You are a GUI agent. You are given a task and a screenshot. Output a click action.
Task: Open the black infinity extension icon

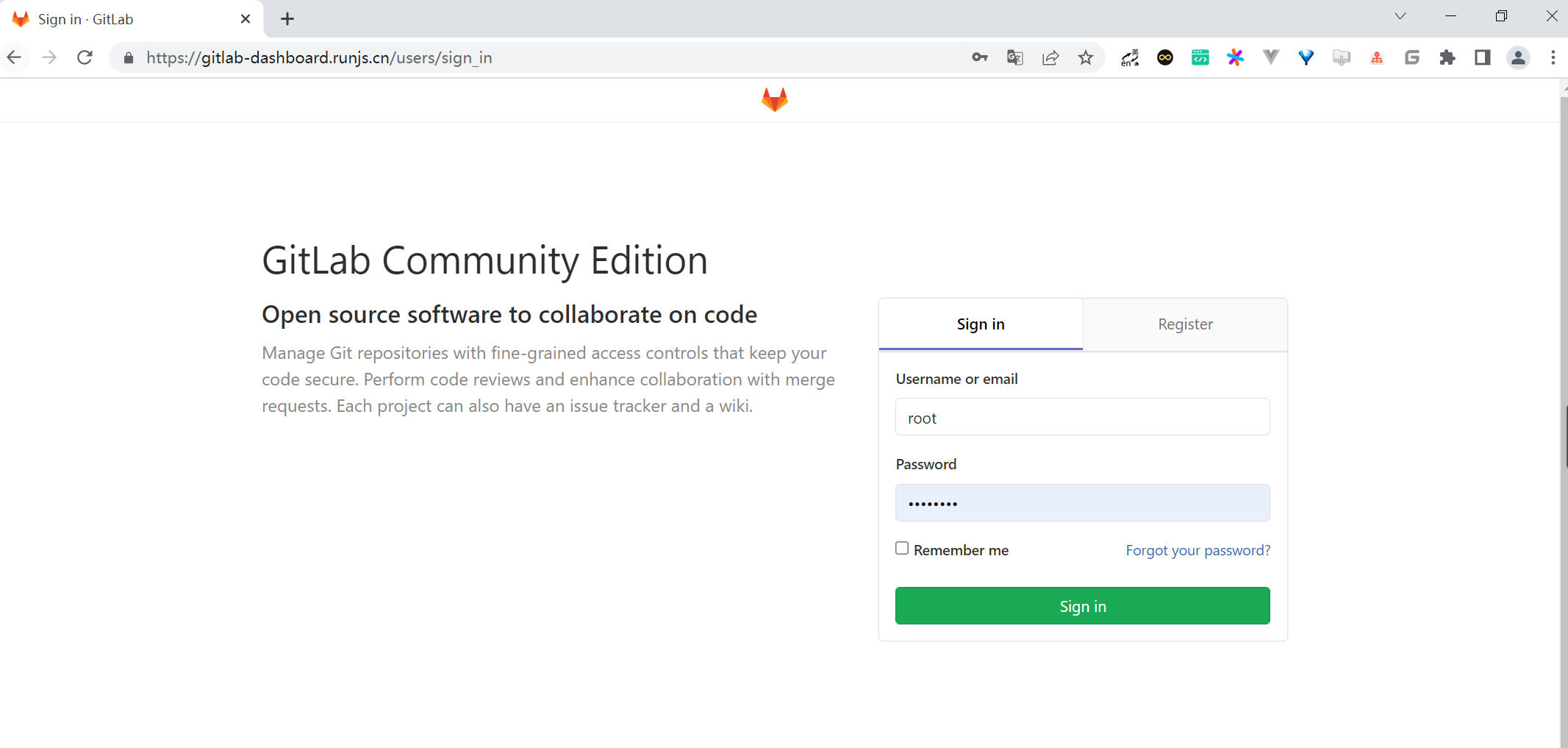pos(1165,57)
